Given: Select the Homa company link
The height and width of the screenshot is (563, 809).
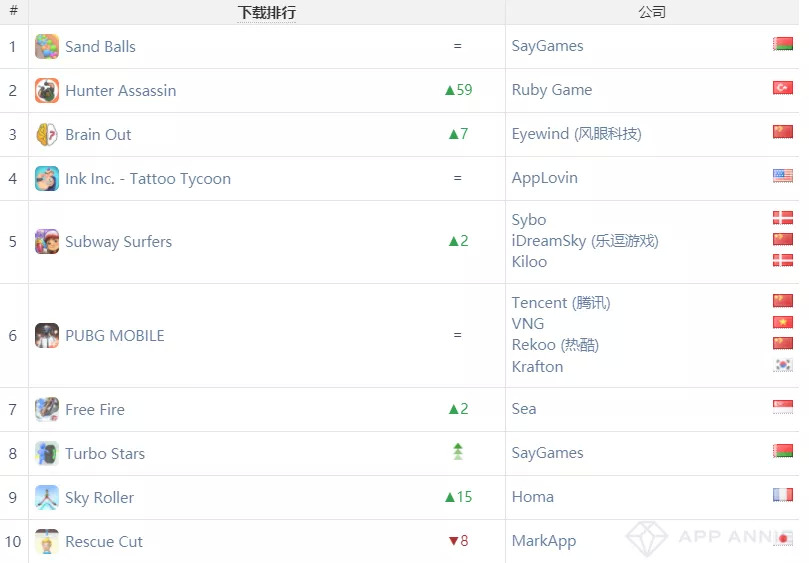Looking at the screenshot, I should tap(532, 497).
